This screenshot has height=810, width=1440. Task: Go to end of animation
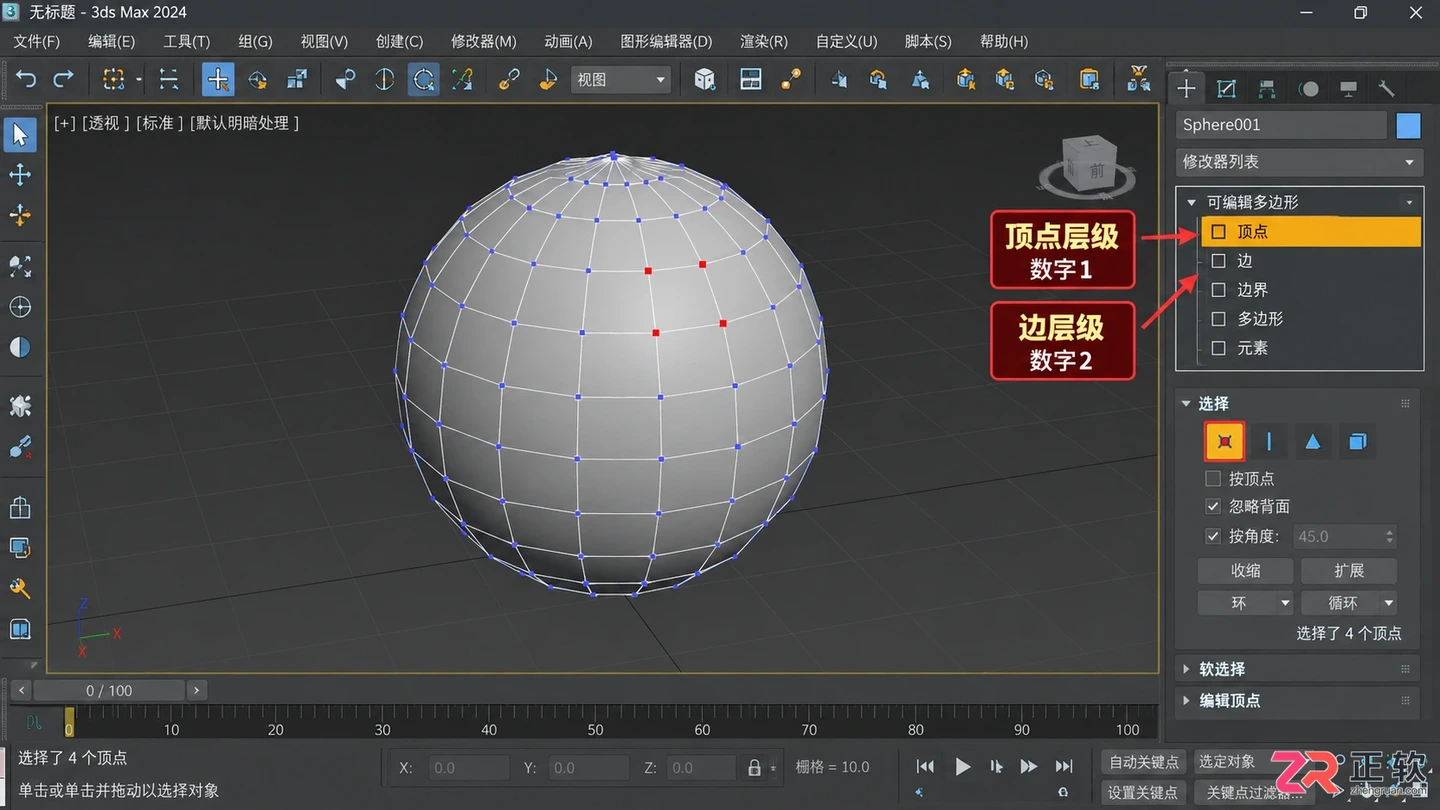(1064, 767)
